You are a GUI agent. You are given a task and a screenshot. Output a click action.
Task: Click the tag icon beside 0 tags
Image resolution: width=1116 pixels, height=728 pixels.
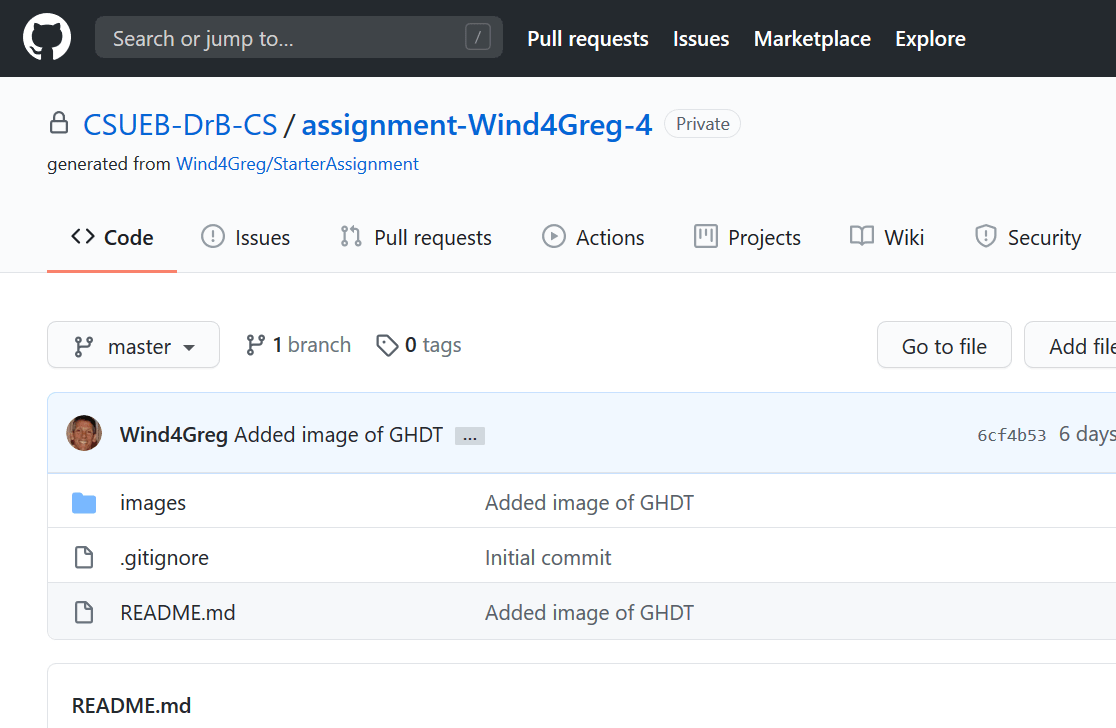point(386,345)
